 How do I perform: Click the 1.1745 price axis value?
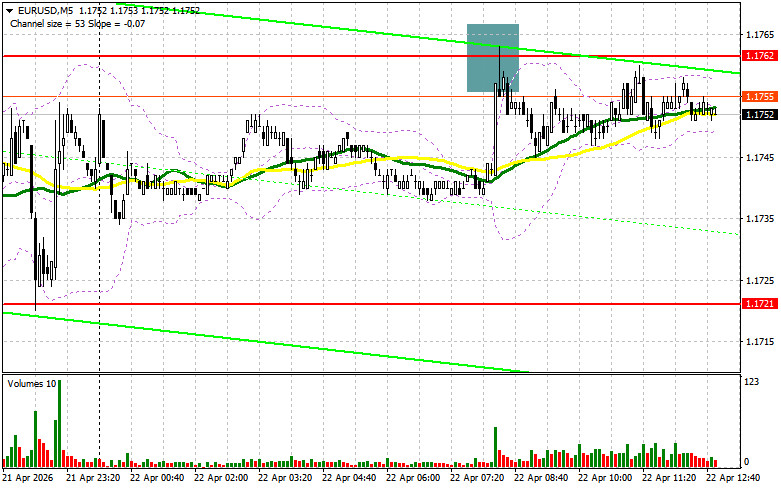[x=760, y=157]
